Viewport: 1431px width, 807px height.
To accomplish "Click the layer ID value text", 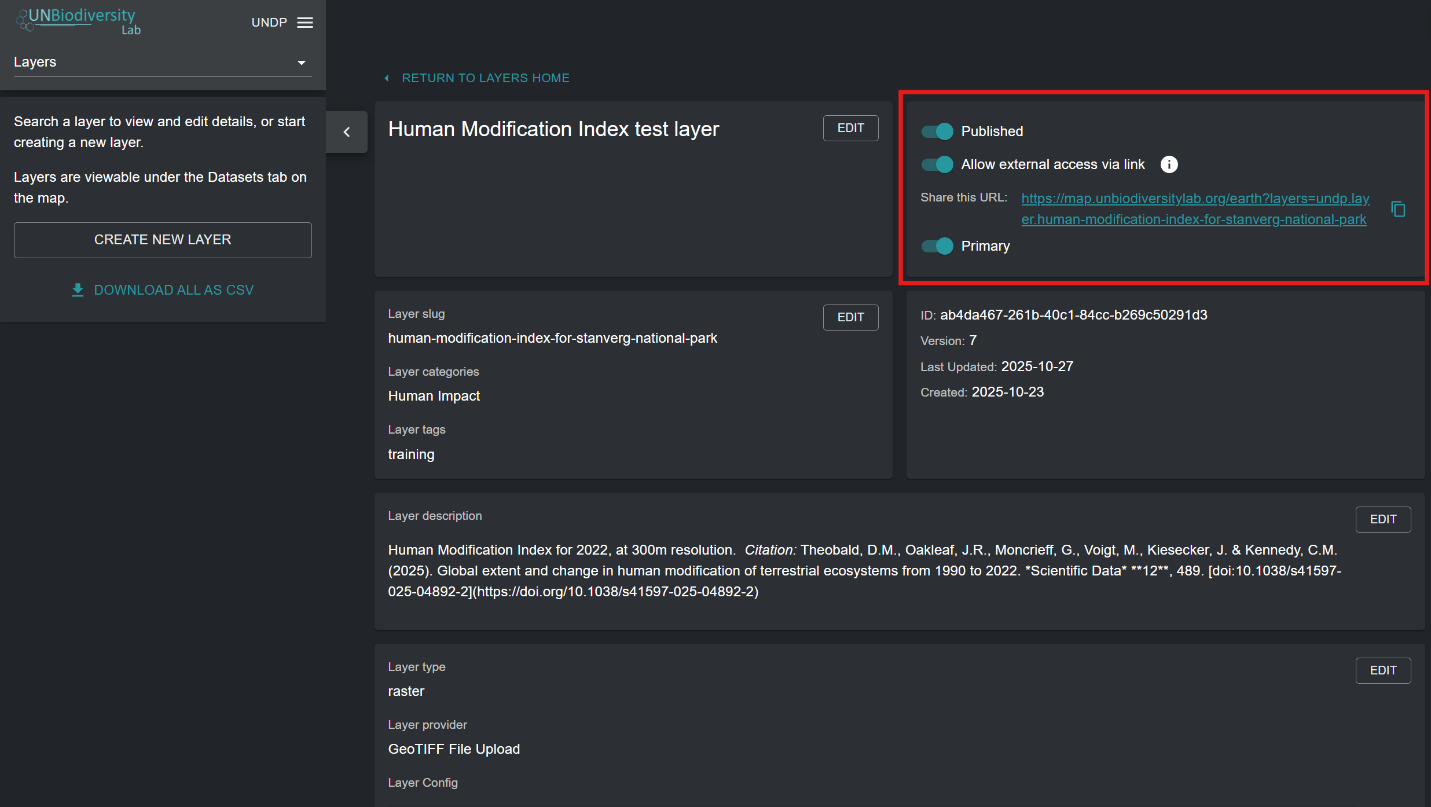I will [1073, 315].
